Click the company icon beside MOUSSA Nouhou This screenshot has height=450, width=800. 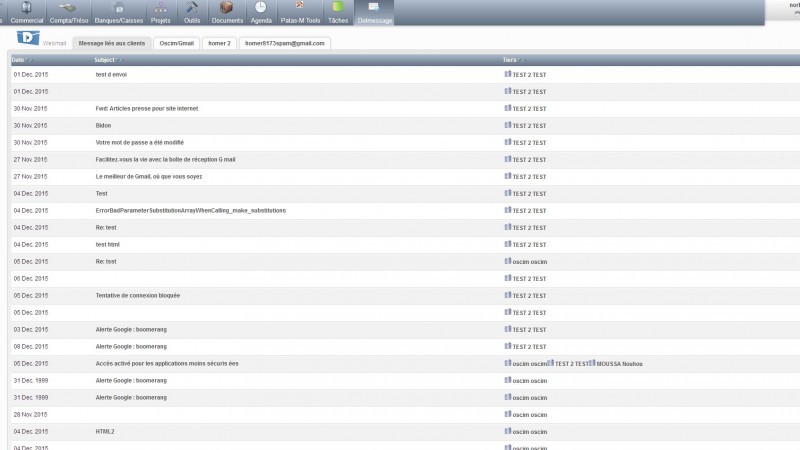[592, 363]
